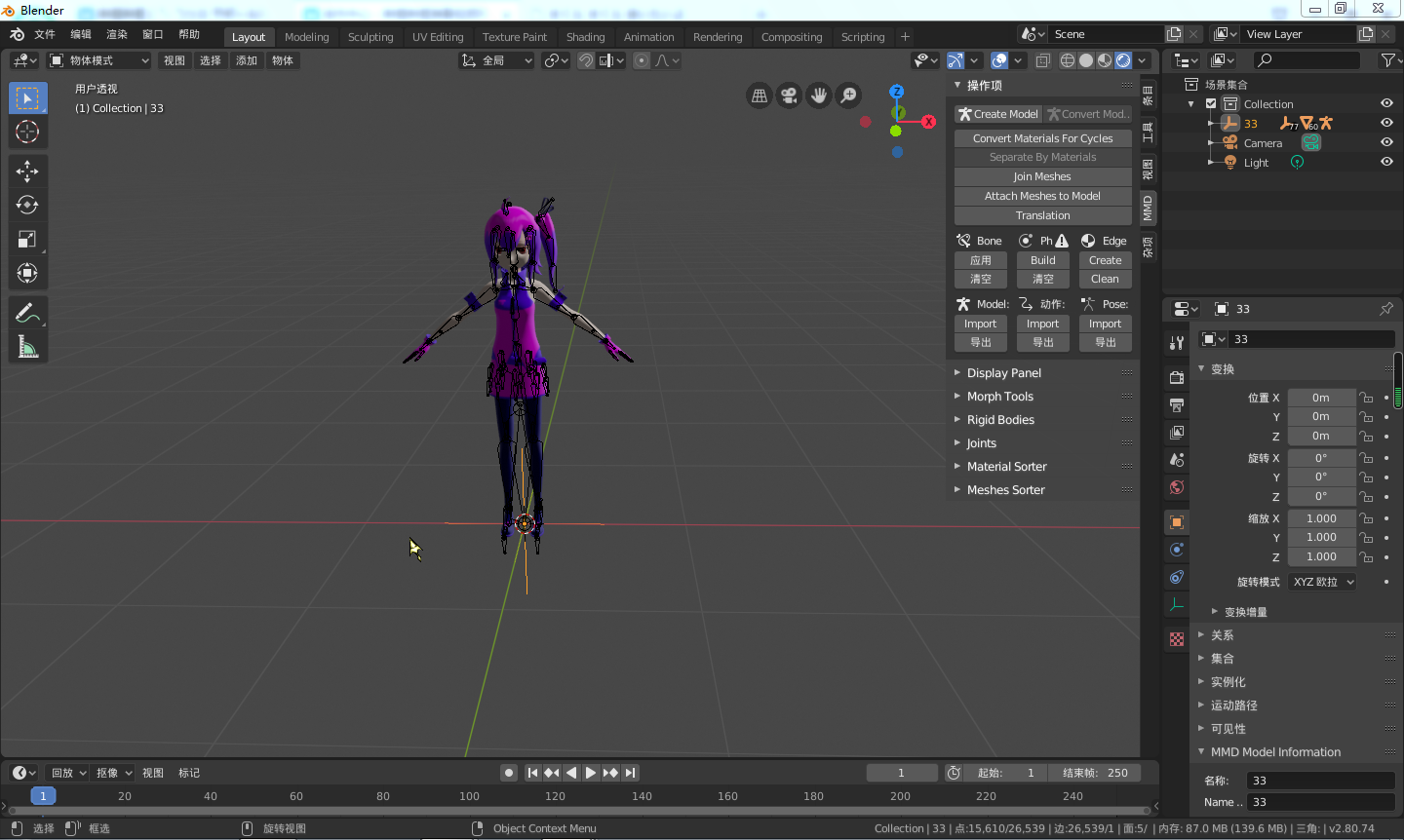Click the outliner filter funnel icon
The width and height of the screenshot is (1404, 840).
pyautogui.click(x=1387, y=60)
